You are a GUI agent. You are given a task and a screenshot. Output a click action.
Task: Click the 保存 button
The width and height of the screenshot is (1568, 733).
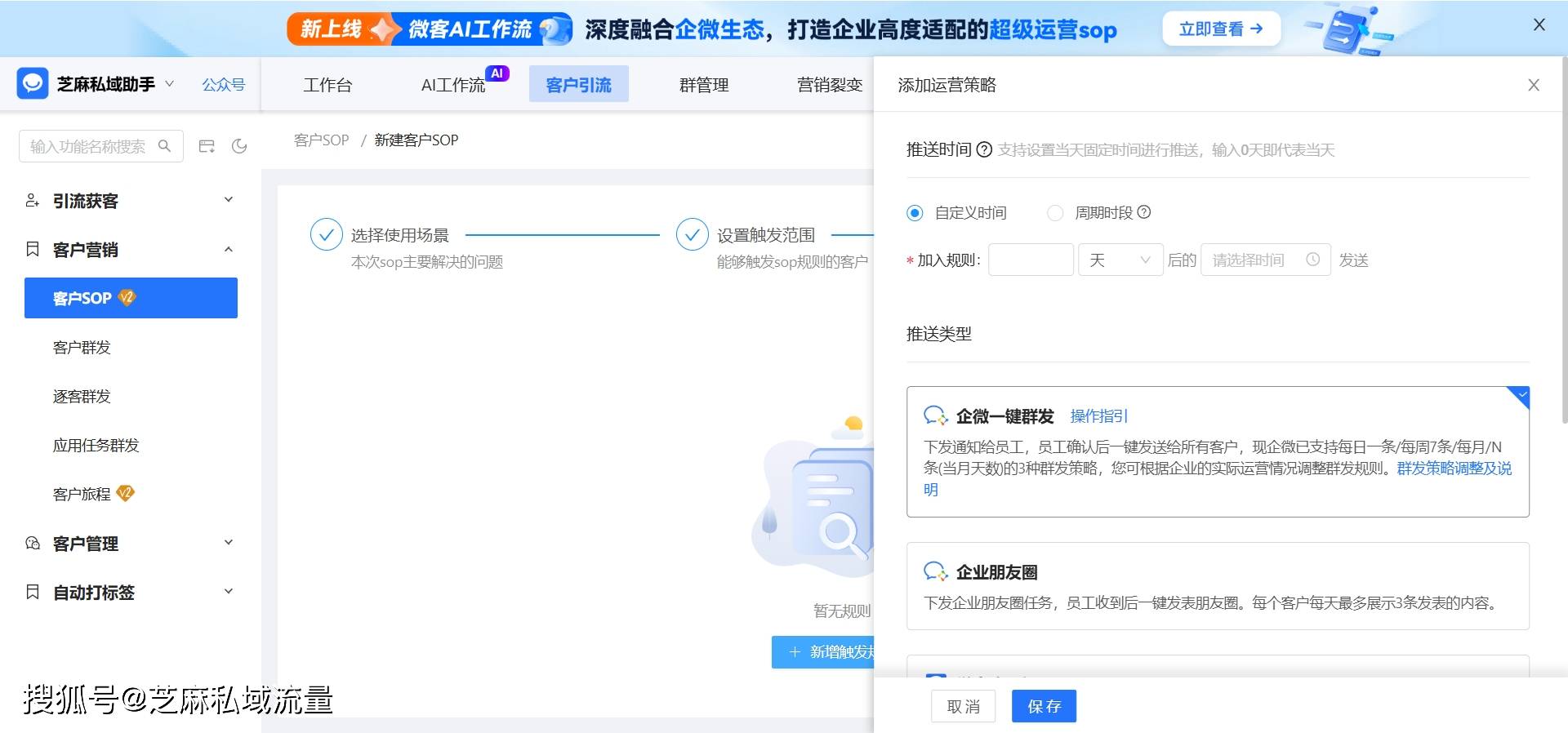click(1044, 706)
